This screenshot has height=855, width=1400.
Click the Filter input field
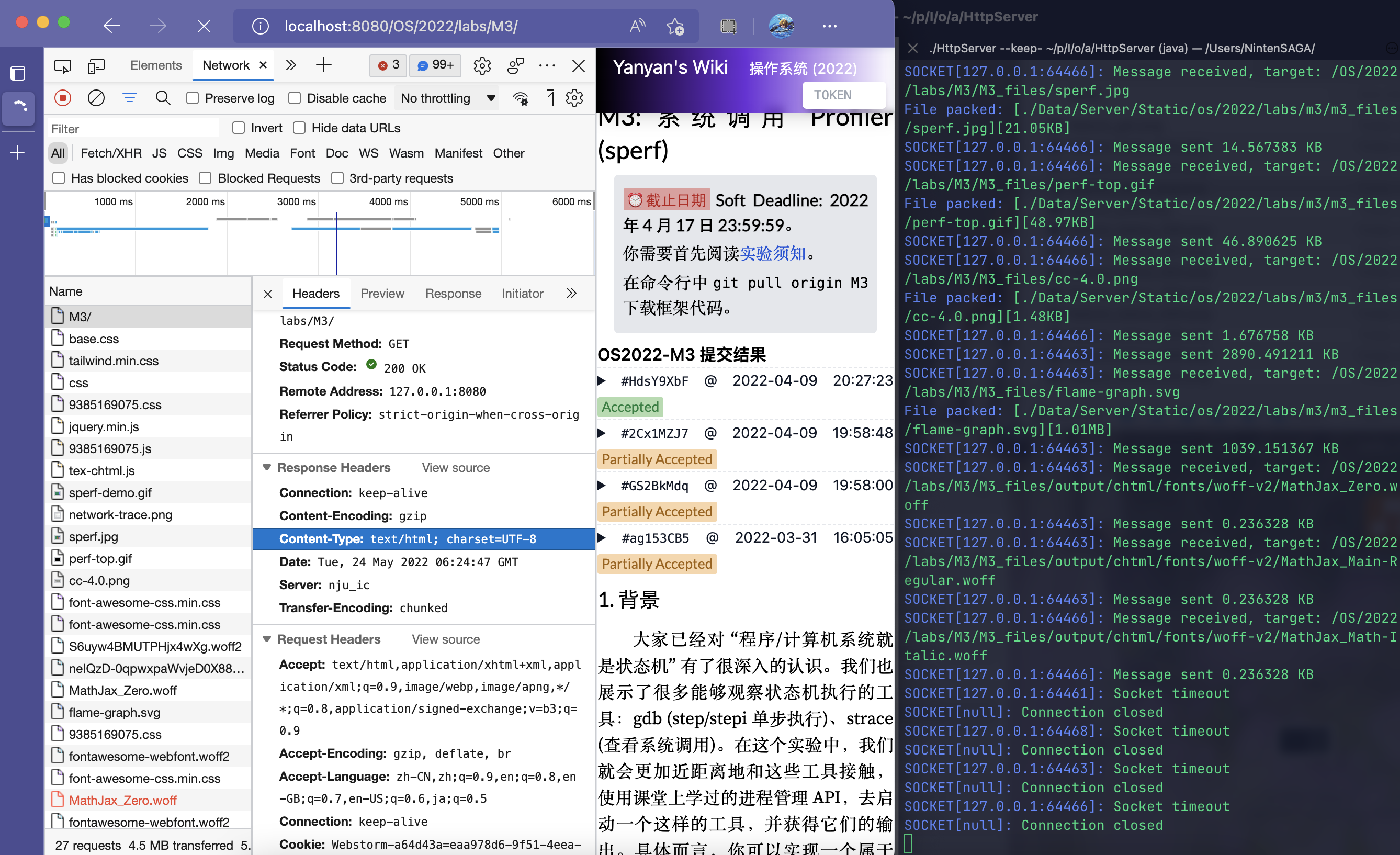pyautogui.click(x=133, y=128)
